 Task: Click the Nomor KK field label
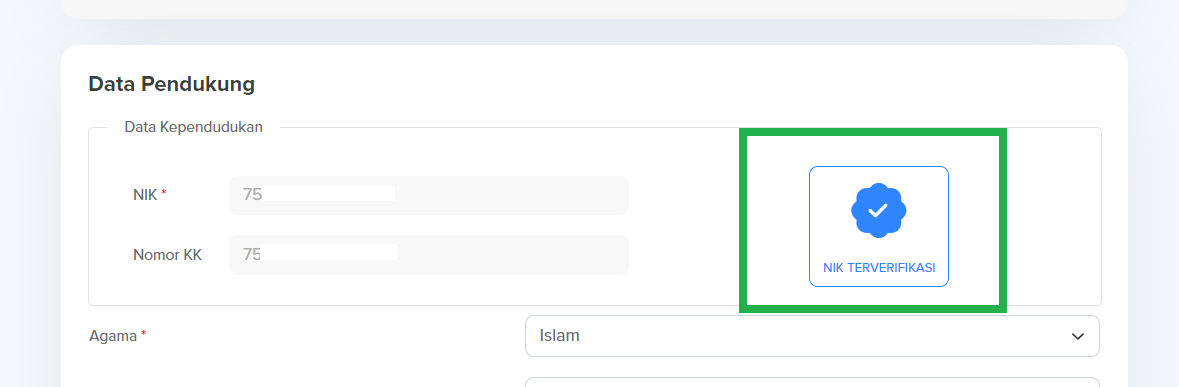pos(167,255)
